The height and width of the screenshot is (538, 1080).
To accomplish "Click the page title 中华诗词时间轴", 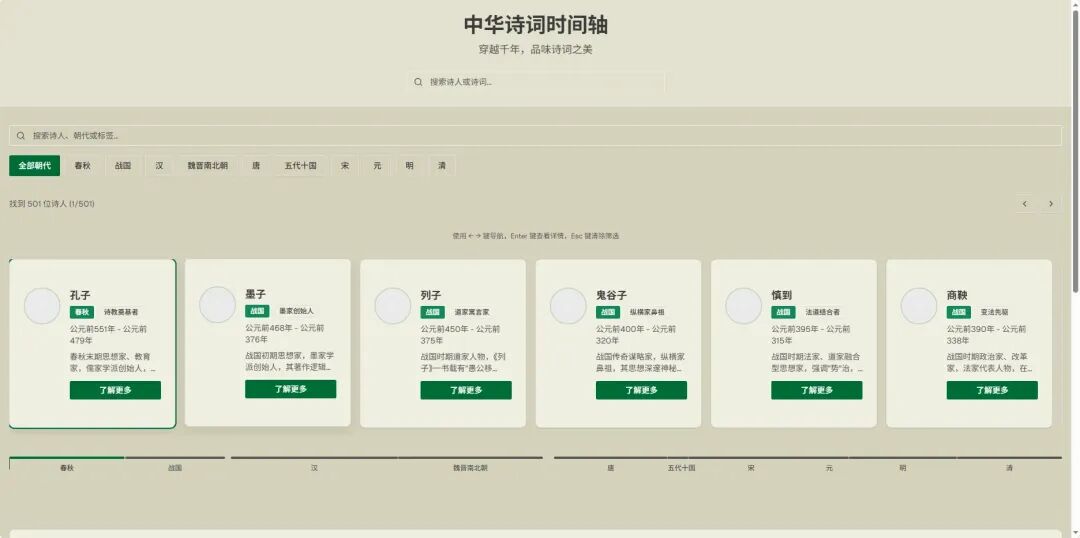I will pyautogui.click(x=536, y=25).
